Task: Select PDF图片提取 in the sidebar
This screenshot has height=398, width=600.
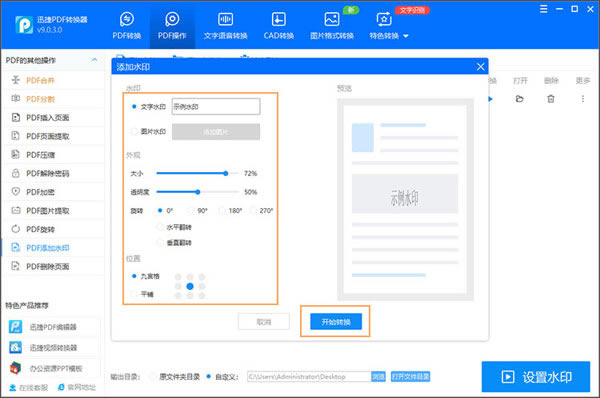Action: 52,210
